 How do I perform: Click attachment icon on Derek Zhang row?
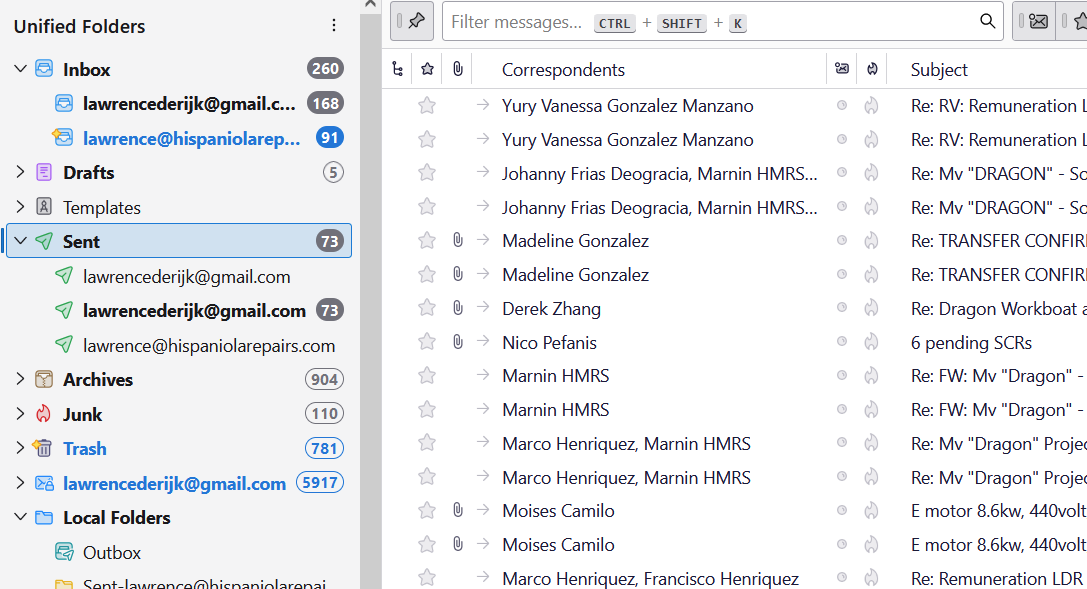[458, 307]
